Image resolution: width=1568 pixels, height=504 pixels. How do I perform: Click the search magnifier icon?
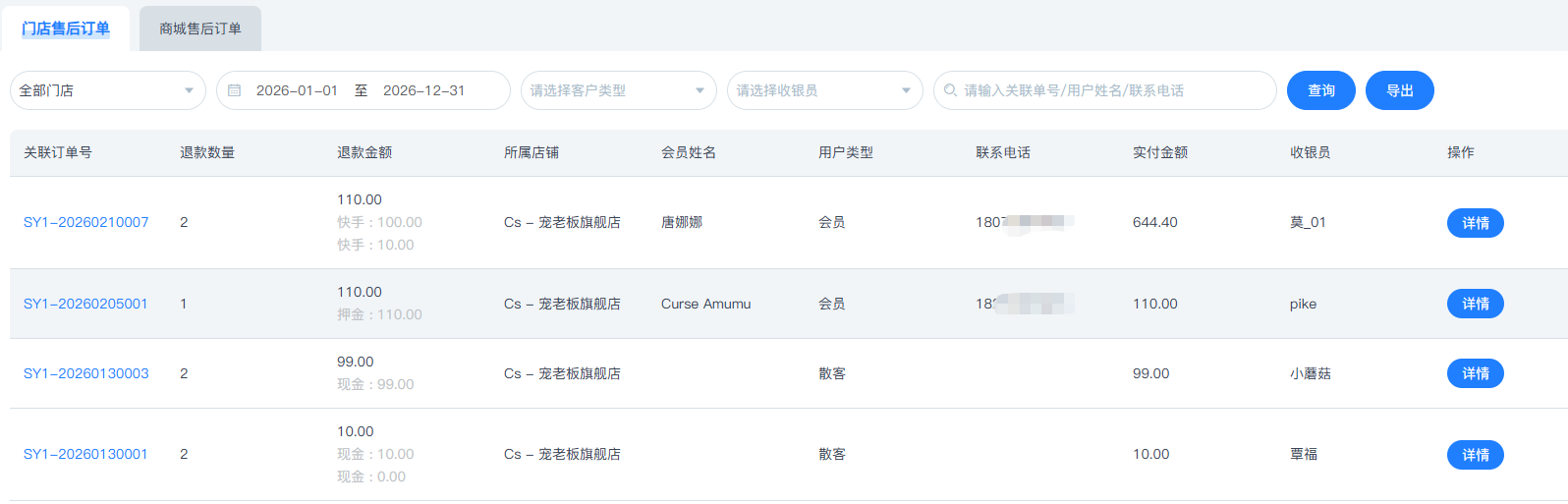point(950,90)
